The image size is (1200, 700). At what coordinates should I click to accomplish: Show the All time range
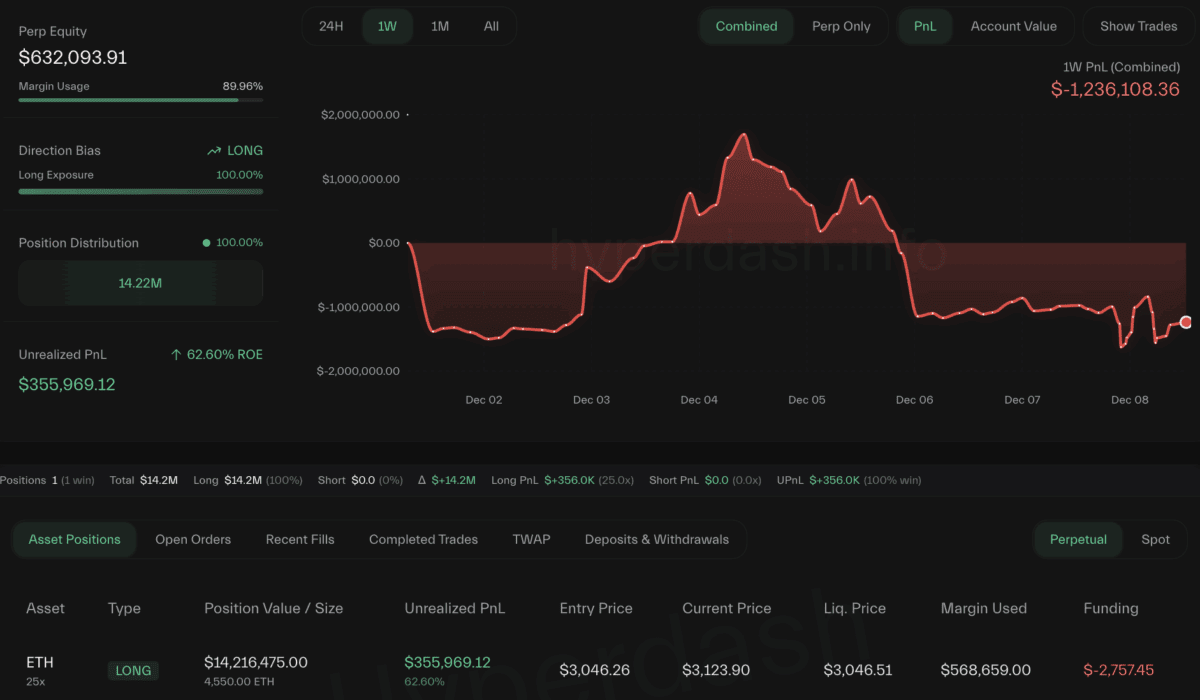[491, 26]
